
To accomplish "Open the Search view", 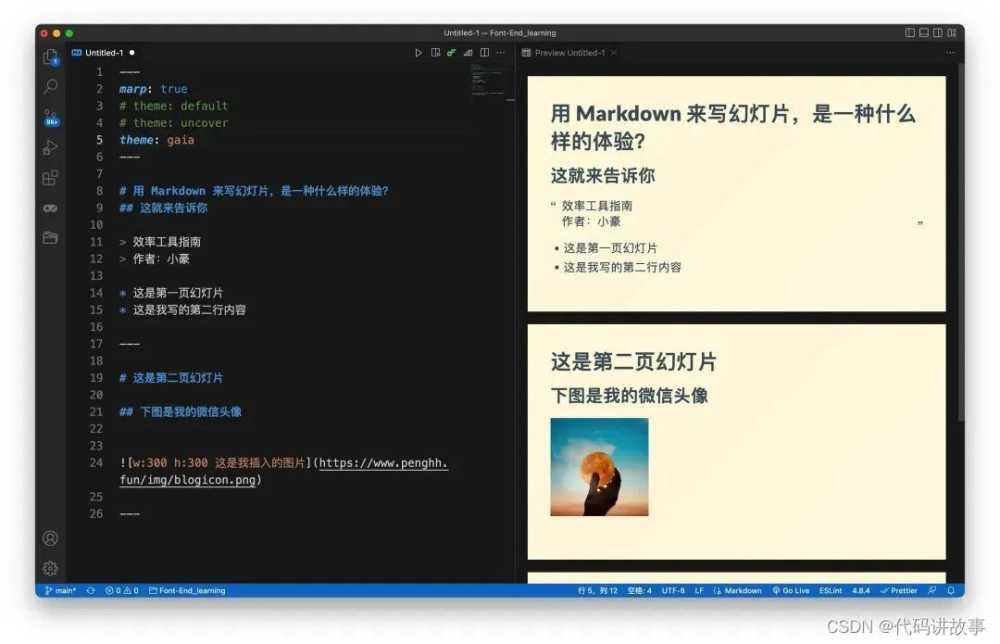I will (x=50, y=86).
